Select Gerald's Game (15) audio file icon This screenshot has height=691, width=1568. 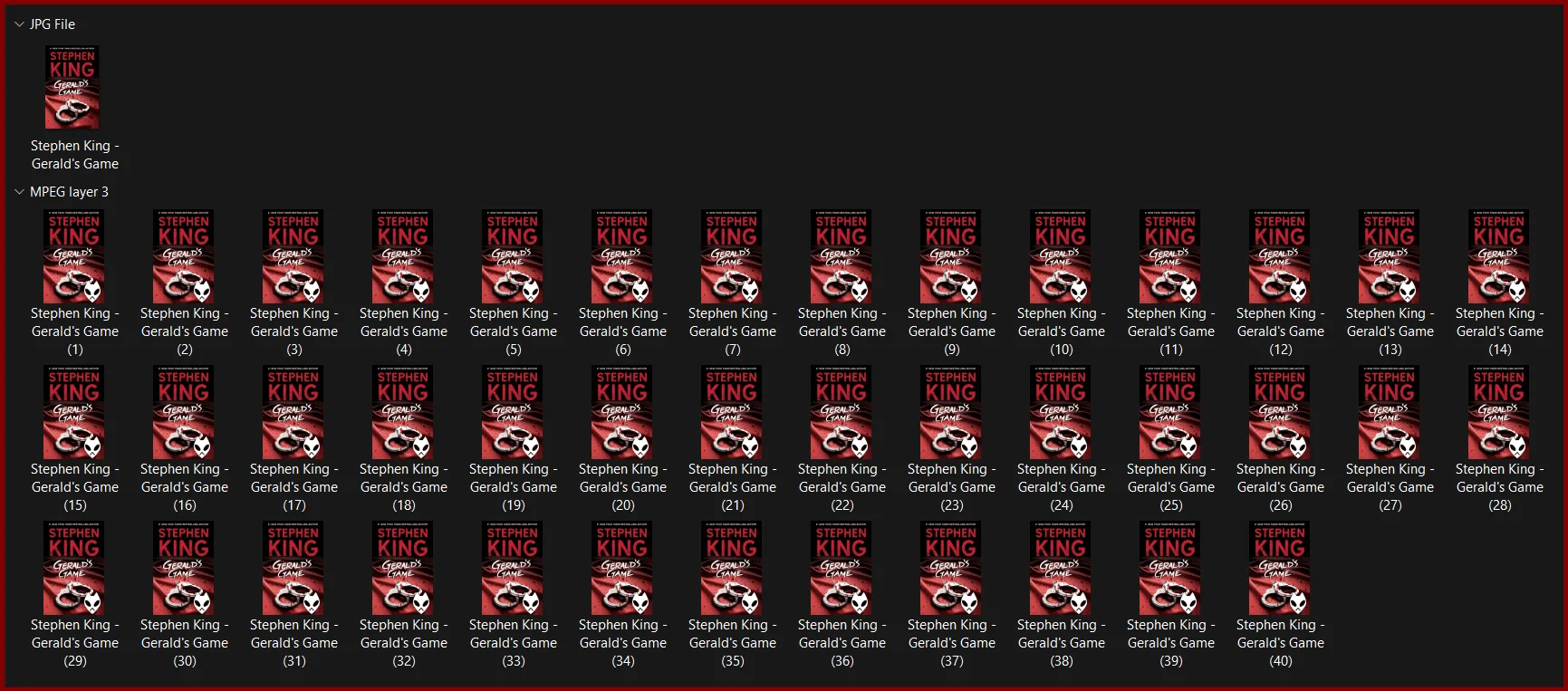click(74, 412)
